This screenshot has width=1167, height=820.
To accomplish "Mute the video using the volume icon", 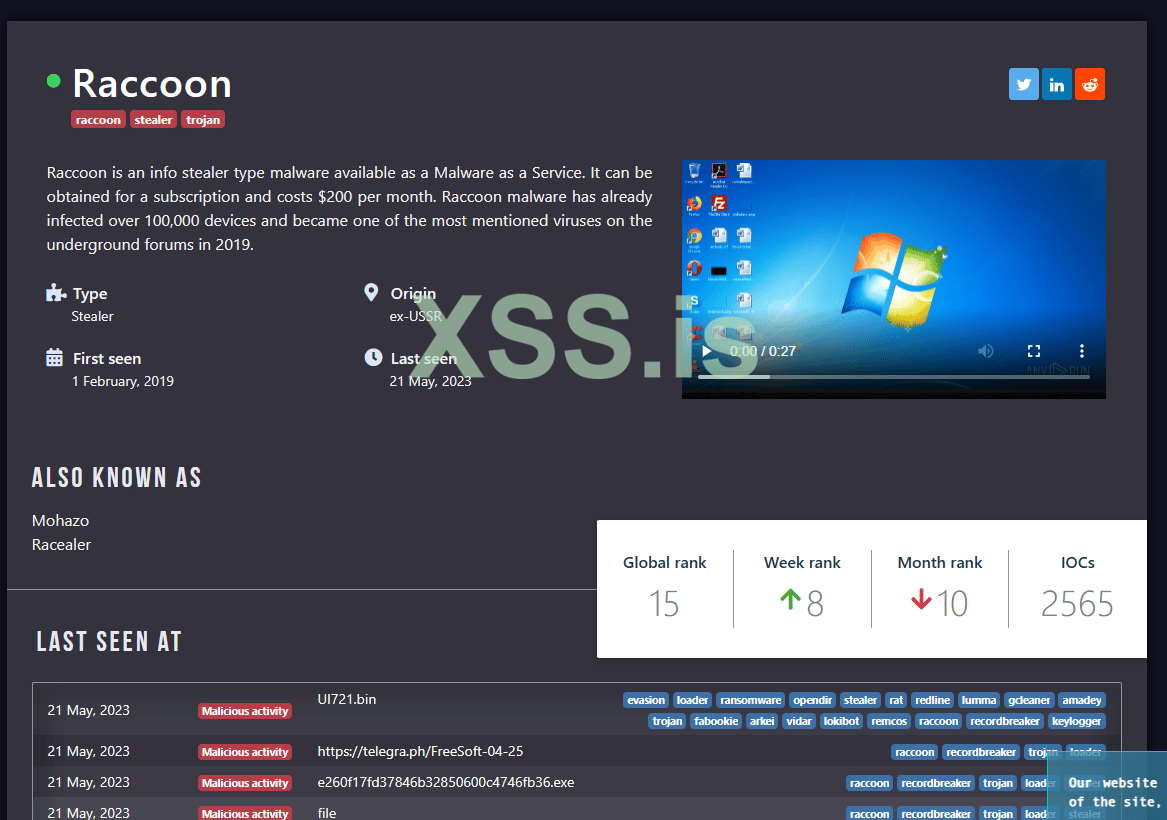I will [985, 351].
